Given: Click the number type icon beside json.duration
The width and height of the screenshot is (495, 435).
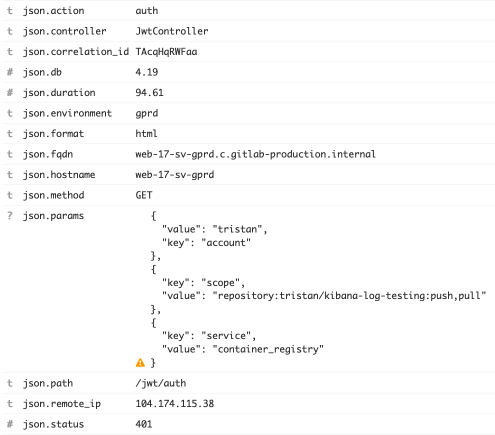Looking at the screenshot, I should click(10, 92).
